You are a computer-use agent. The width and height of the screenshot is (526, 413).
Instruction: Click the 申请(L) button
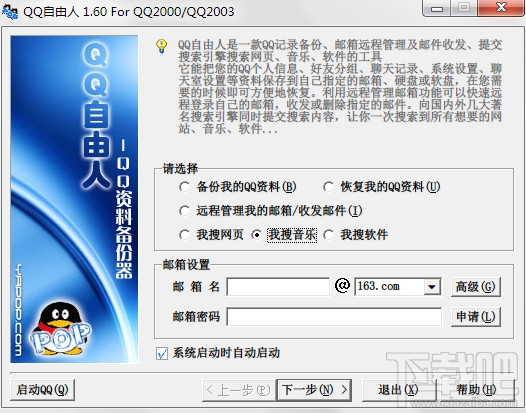pyautogui.click(x=476, y=317)
